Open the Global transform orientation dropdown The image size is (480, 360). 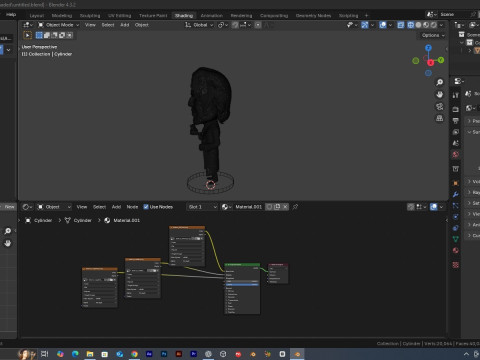coord(199,25)
